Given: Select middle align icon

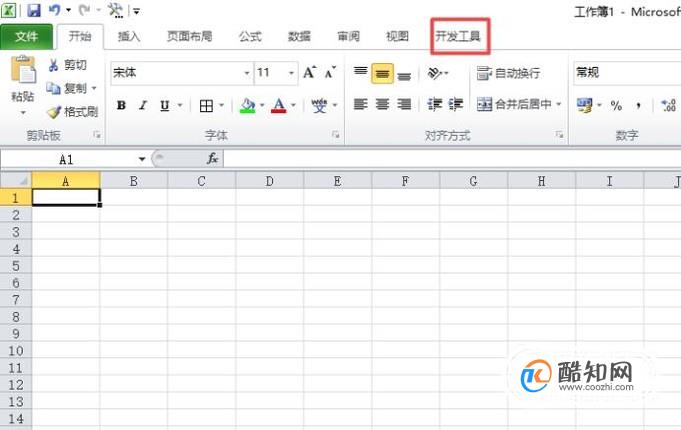Looking at the screenshot, I should pos(382,73).
